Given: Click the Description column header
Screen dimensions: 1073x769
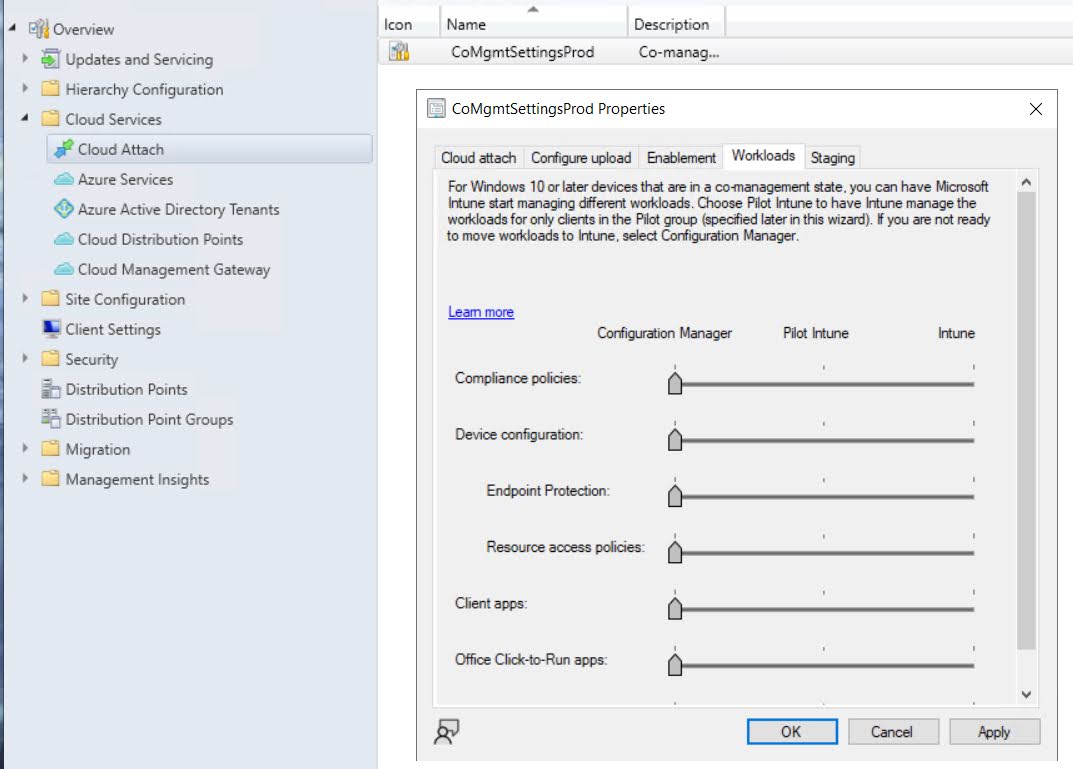Looking at the screenshot, I should pyautogui.click(x=676, y=24).
